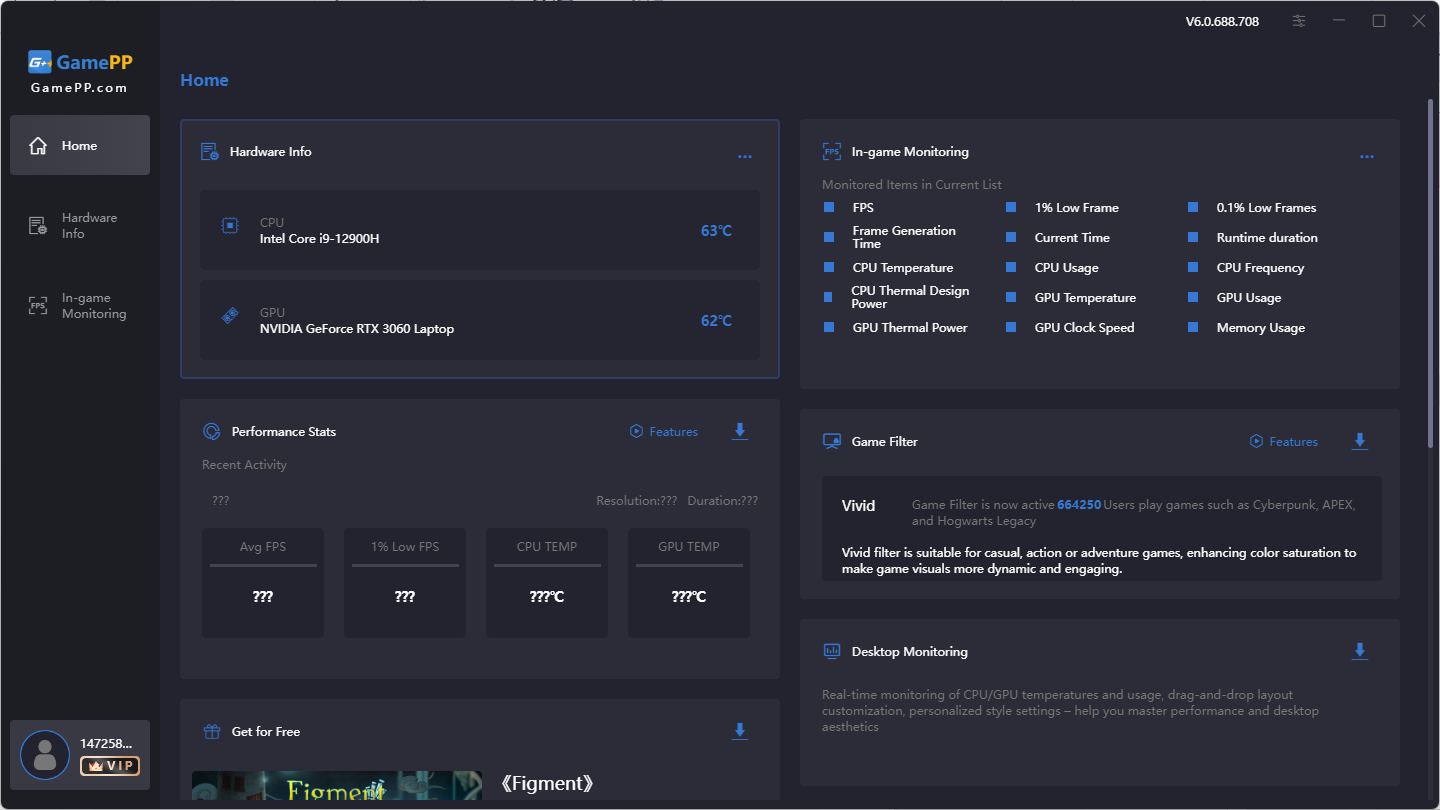Click the GPU Thermal Power label
Screen dimensions: 1440x810
910,328
